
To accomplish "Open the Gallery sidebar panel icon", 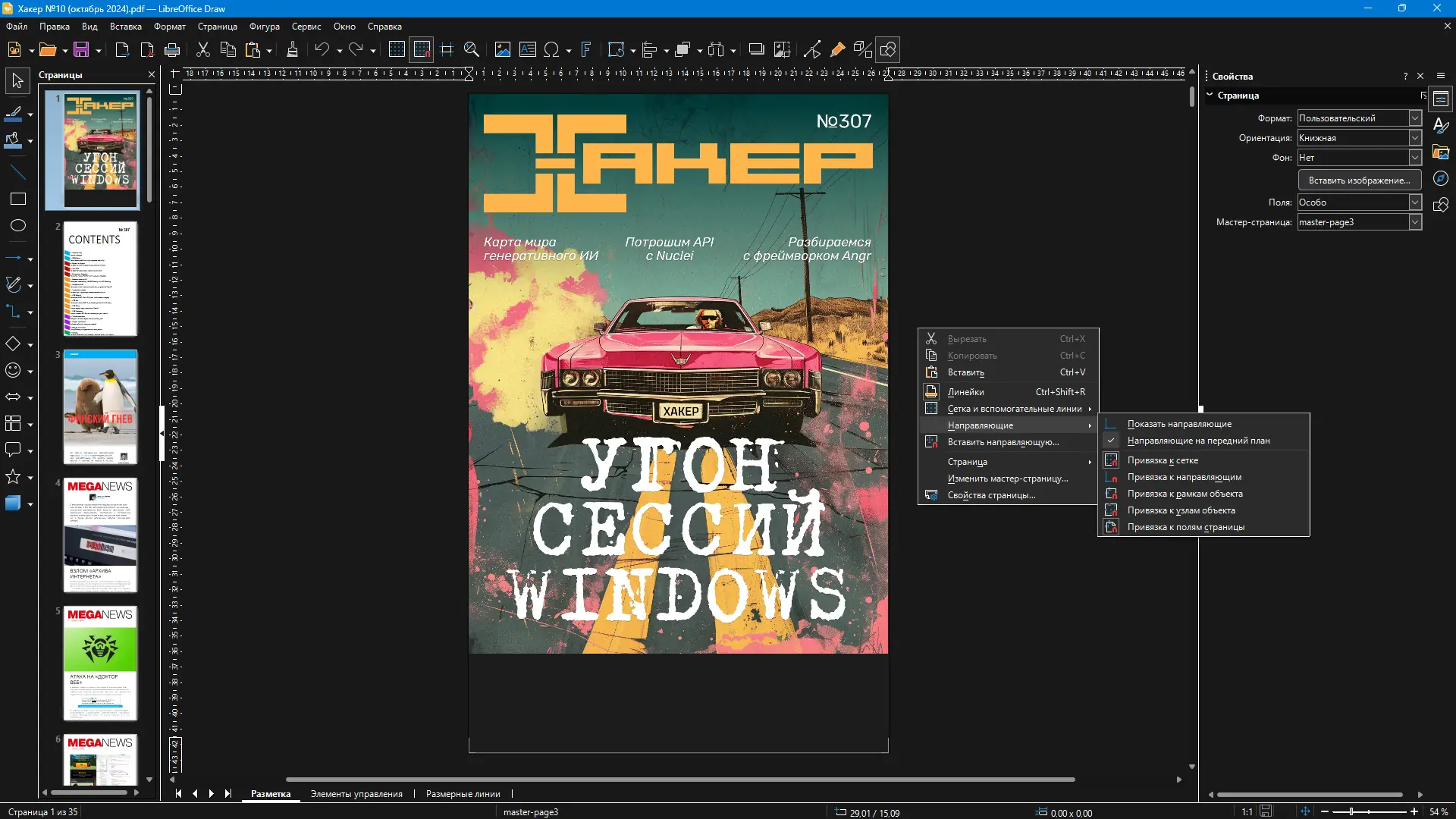I will point(1441,152).
